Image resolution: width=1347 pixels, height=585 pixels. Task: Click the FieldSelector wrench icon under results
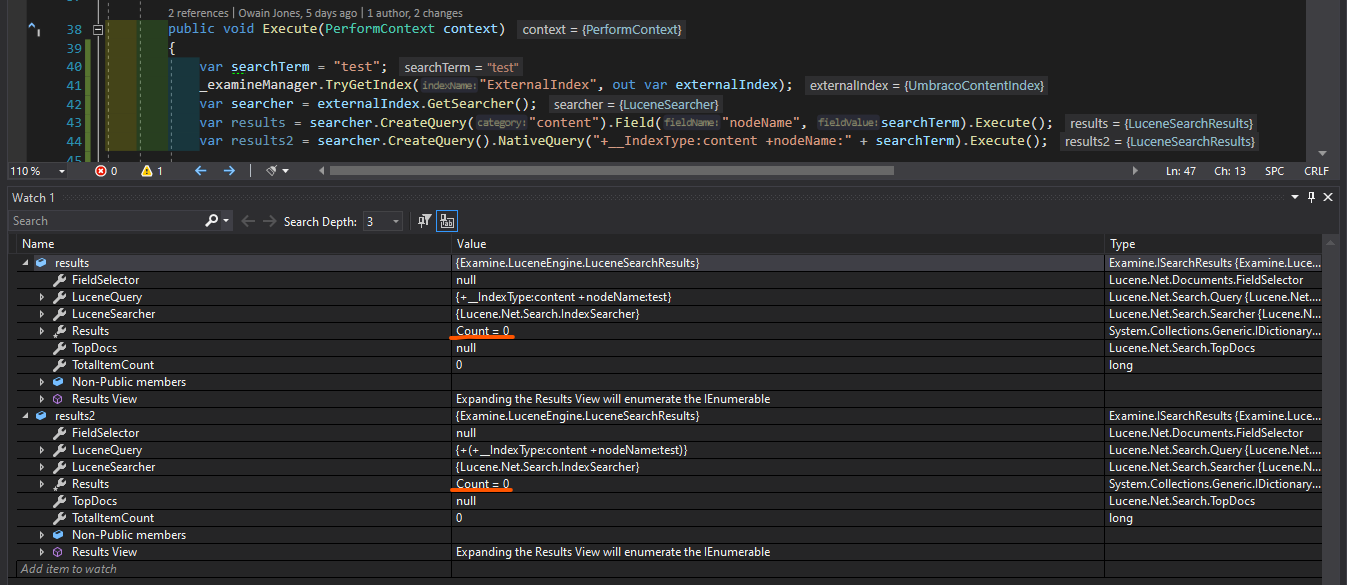(x=58, y=280)
